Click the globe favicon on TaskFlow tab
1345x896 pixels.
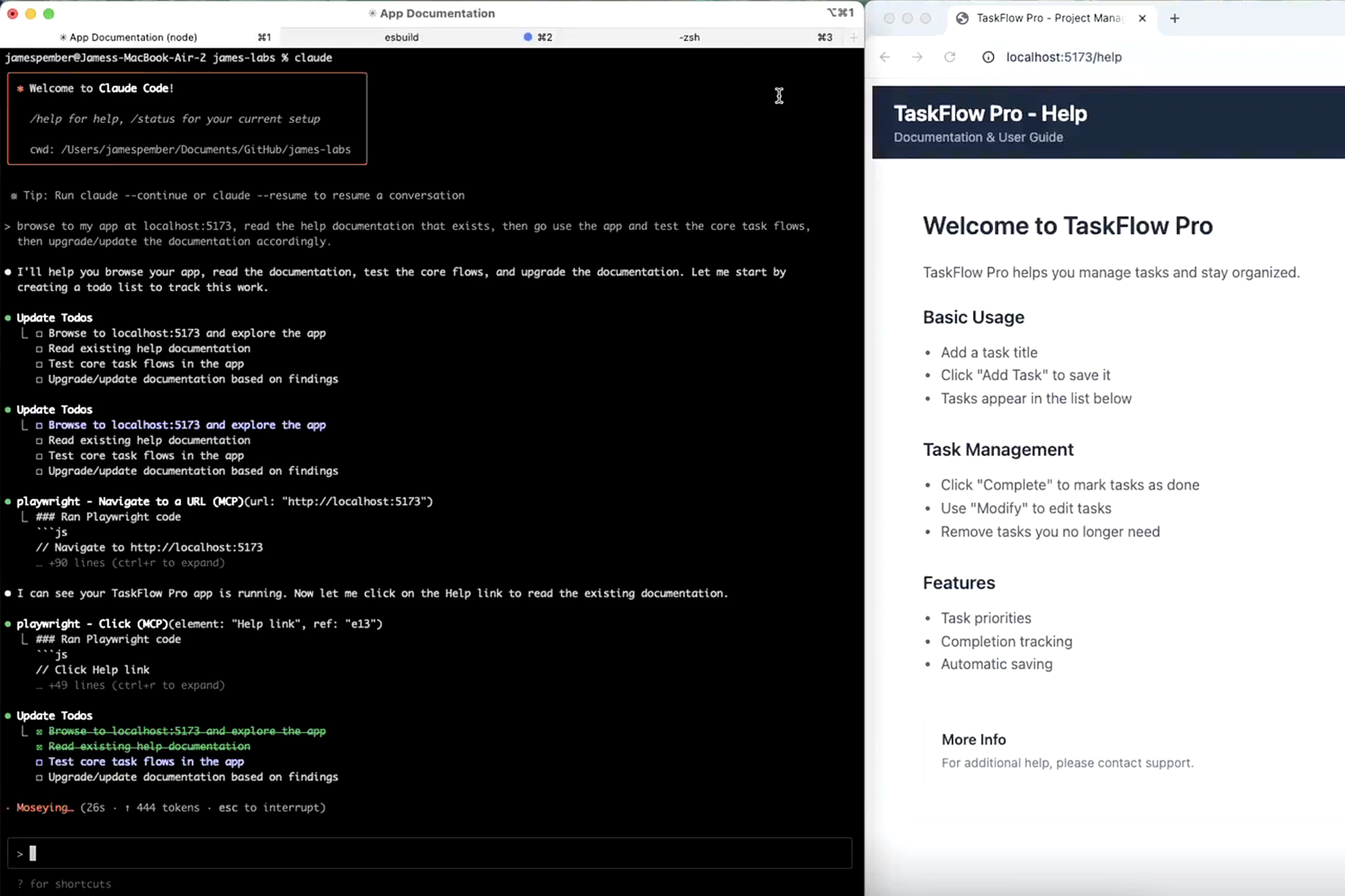(x=962, y=18)
